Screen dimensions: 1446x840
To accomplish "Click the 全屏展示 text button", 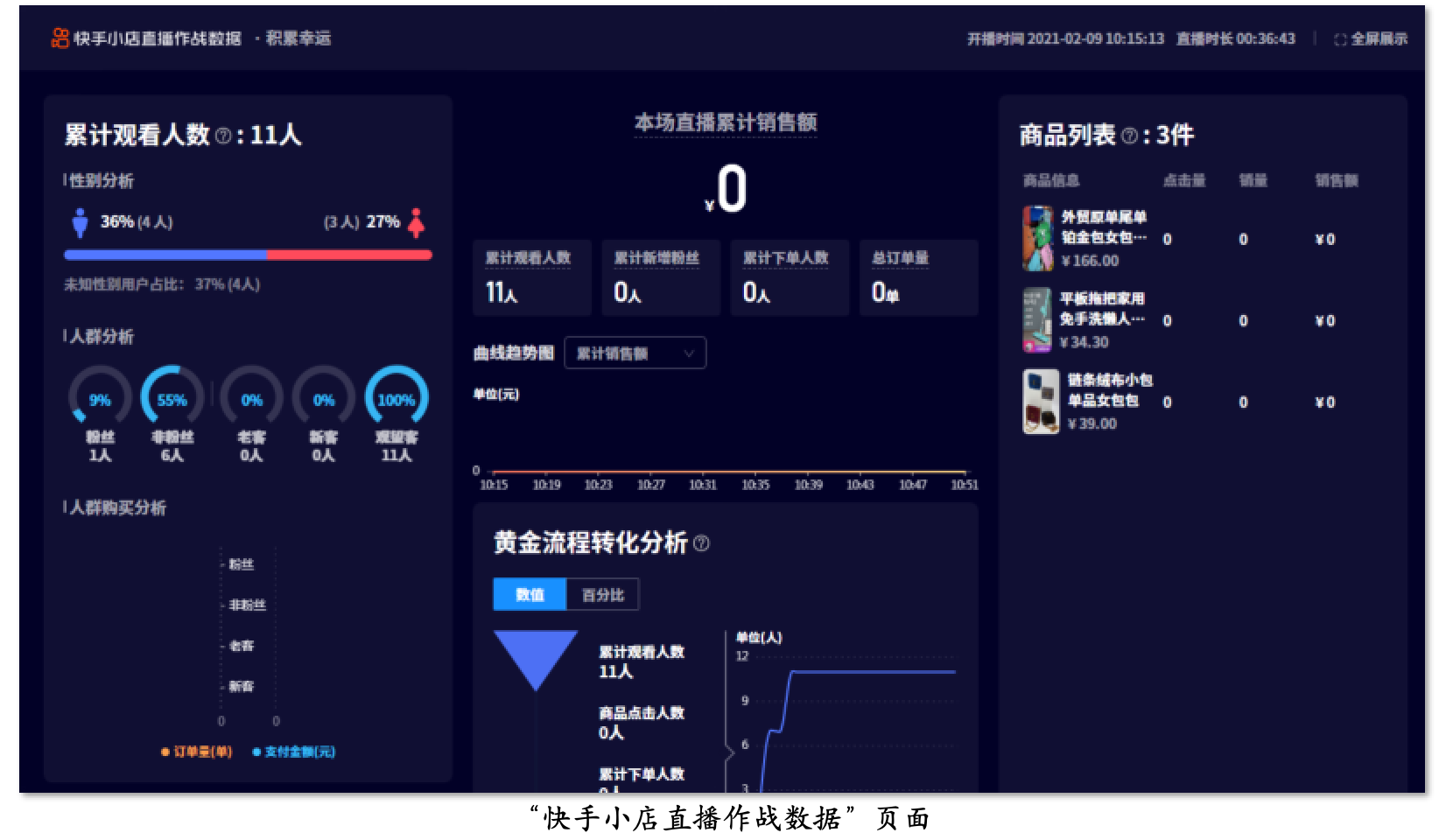I will click(1379, 39).
